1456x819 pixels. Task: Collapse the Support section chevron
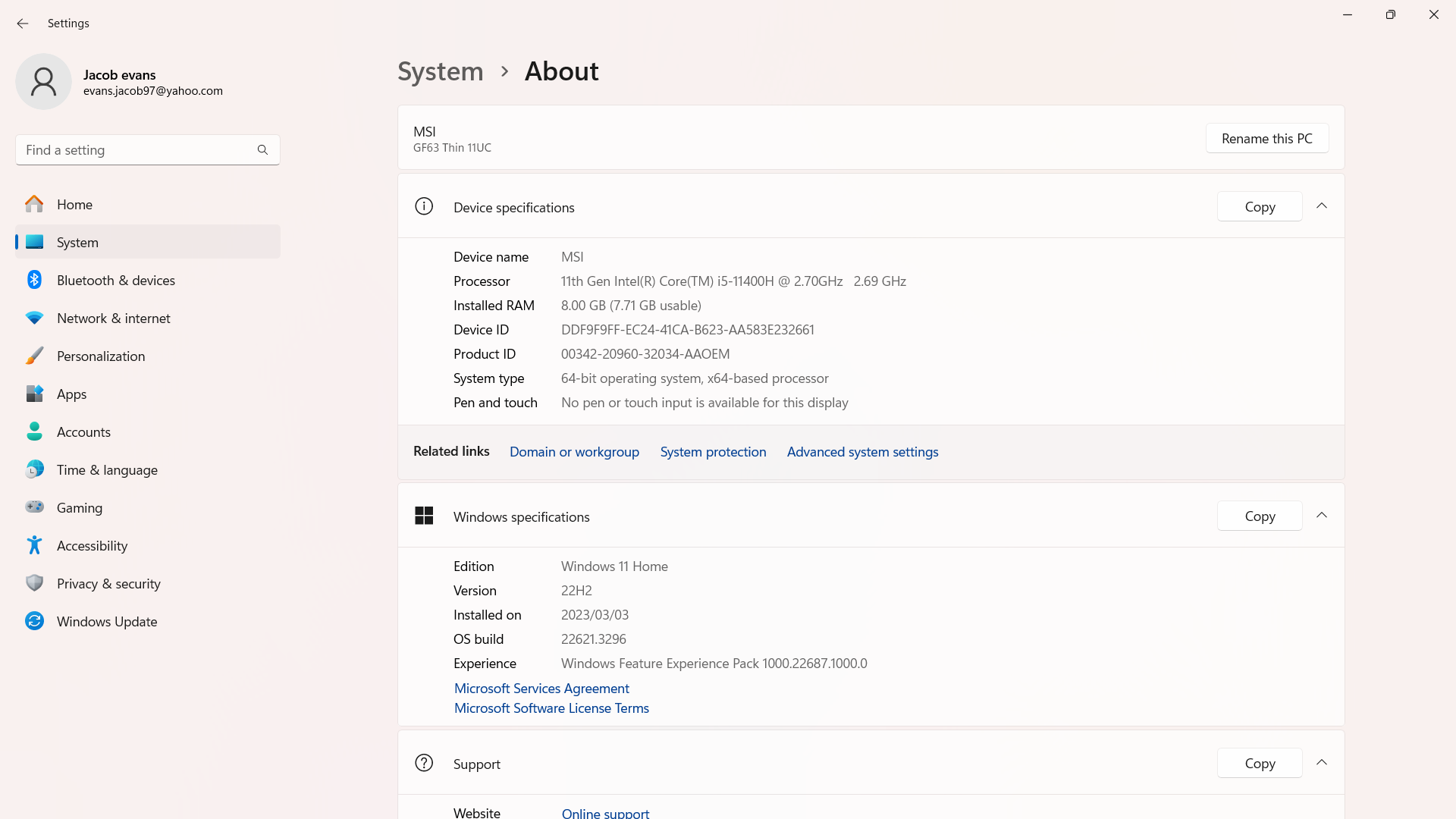[x=1322, y=763]
